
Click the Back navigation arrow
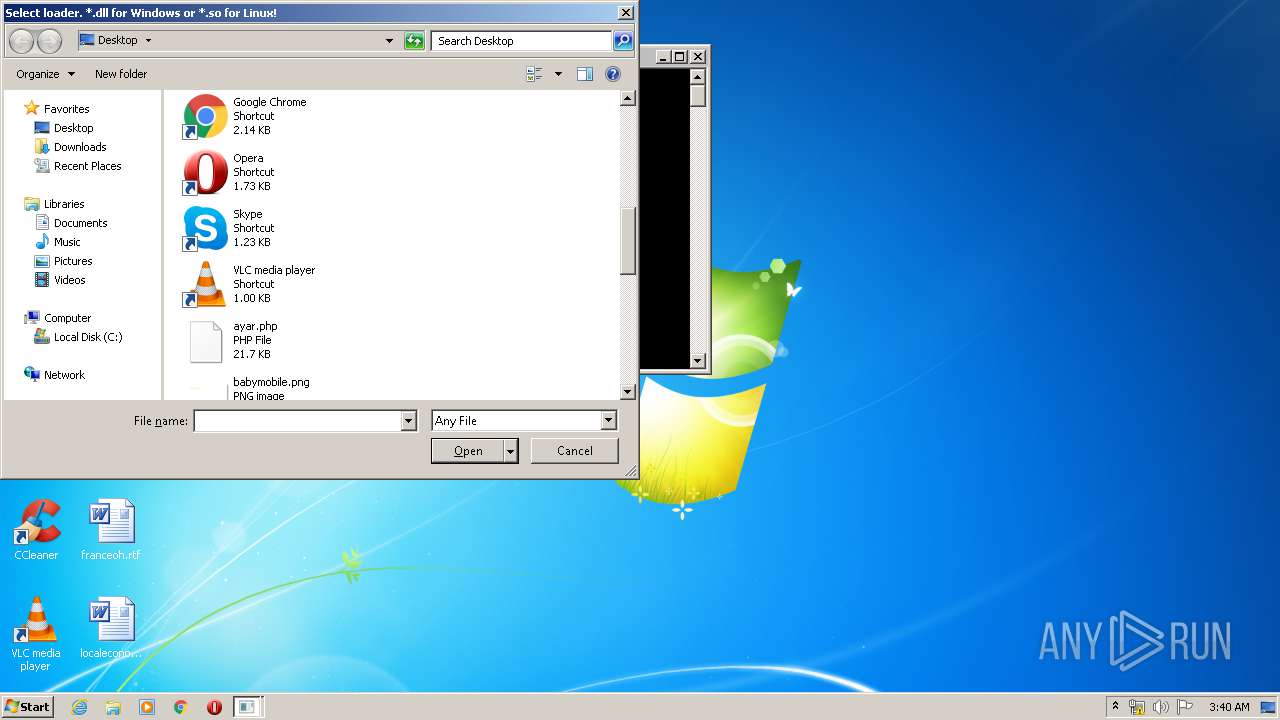click(21, 41)
